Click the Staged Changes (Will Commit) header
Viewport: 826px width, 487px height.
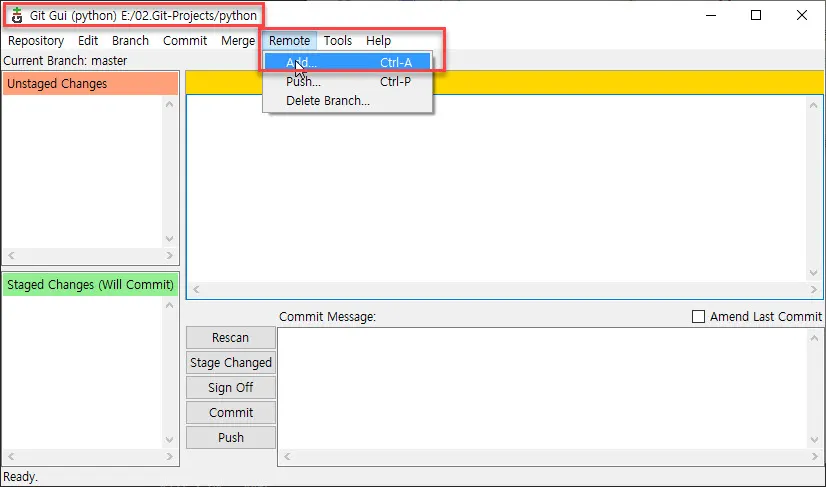[90, 285]
